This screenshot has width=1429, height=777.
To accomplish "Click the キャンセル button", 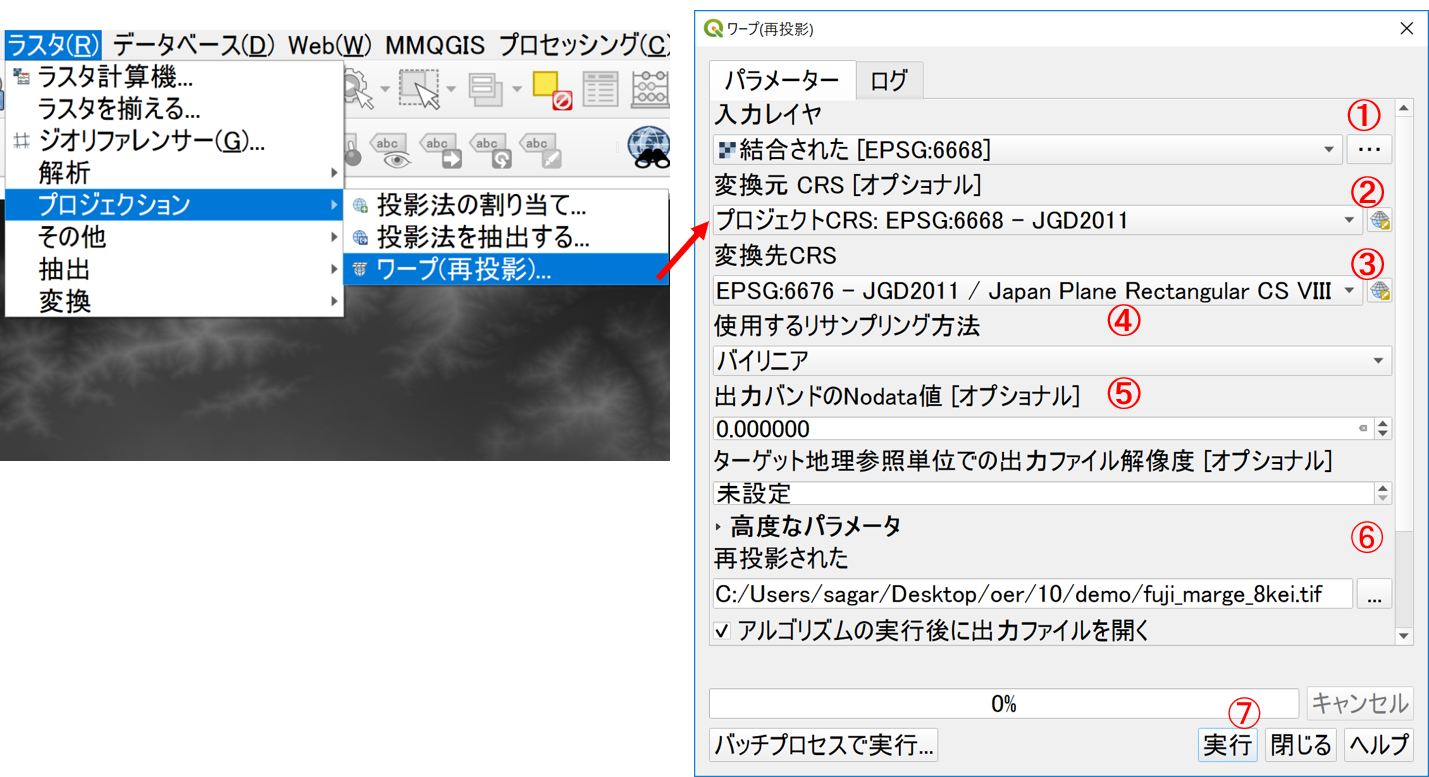I will click(1360, 703).
